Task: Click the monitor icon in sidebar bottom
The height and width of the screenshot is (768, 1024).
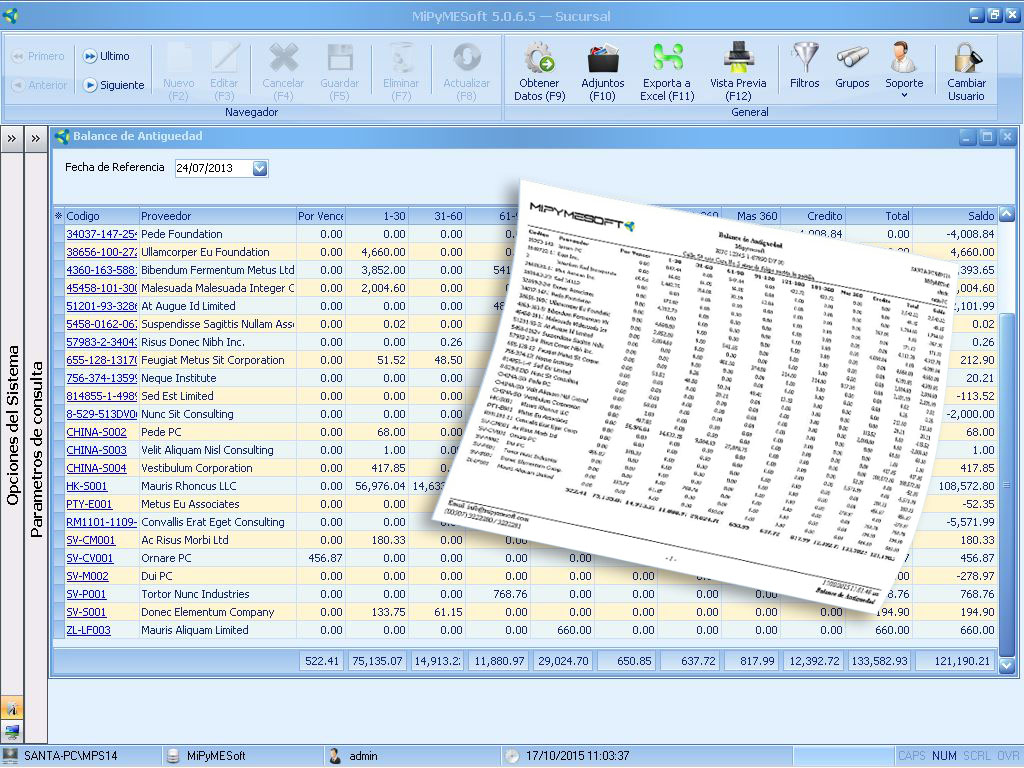Action: [12, 731]
